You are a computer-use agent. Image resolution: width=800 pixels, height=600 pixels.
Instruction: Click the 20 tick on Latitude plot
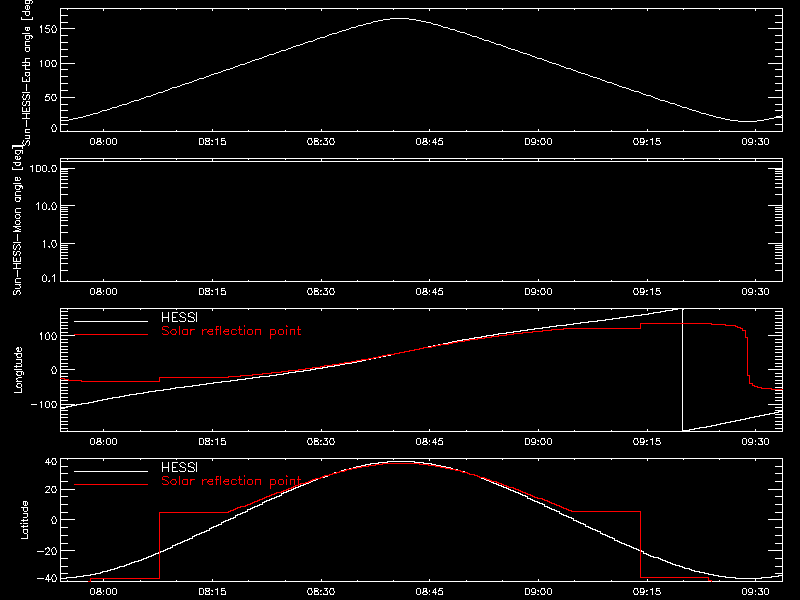tap(51, 490)
